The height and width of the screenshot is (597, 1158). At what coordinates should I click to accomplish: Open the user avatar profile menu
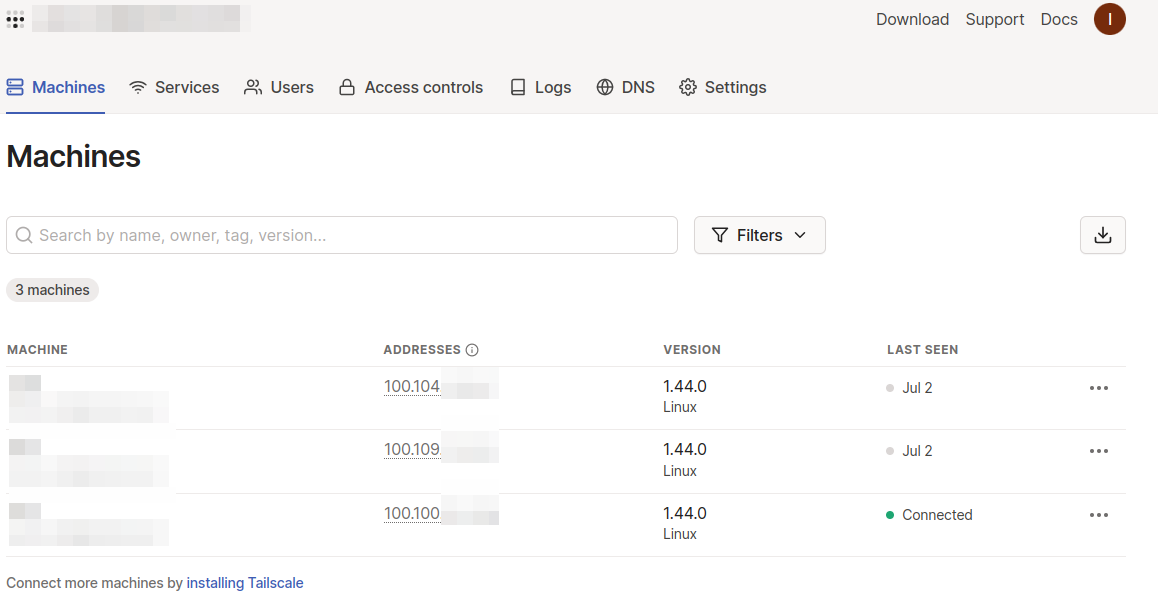pos(1109,19)
